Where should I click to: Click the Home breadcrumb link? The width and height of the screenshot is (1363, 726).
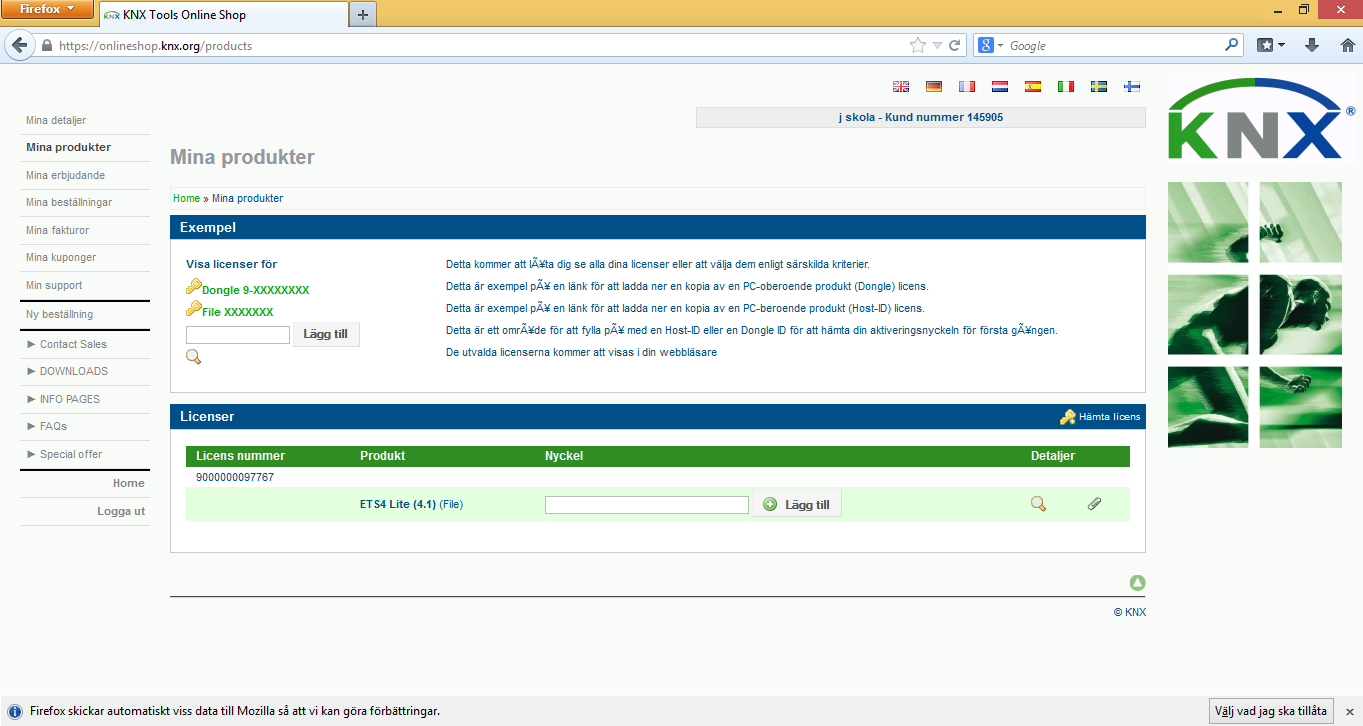(186, 198)
